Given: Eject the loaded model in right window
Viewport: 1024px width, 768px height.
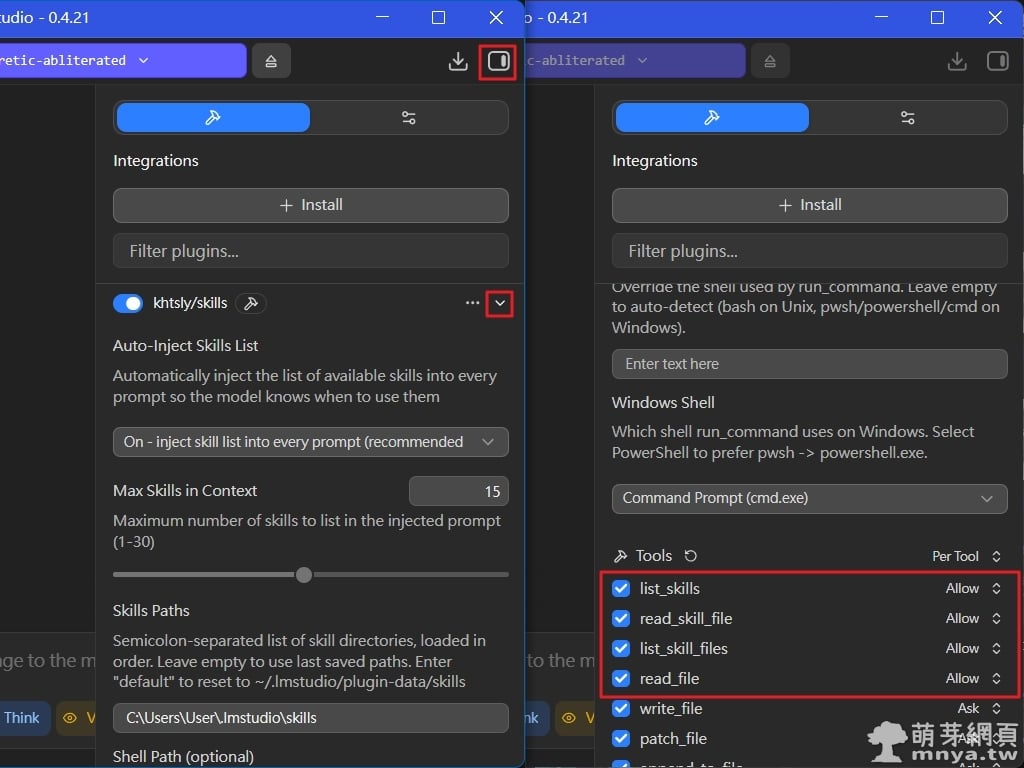Looking at the screenshot, I should tap(770, 61).
